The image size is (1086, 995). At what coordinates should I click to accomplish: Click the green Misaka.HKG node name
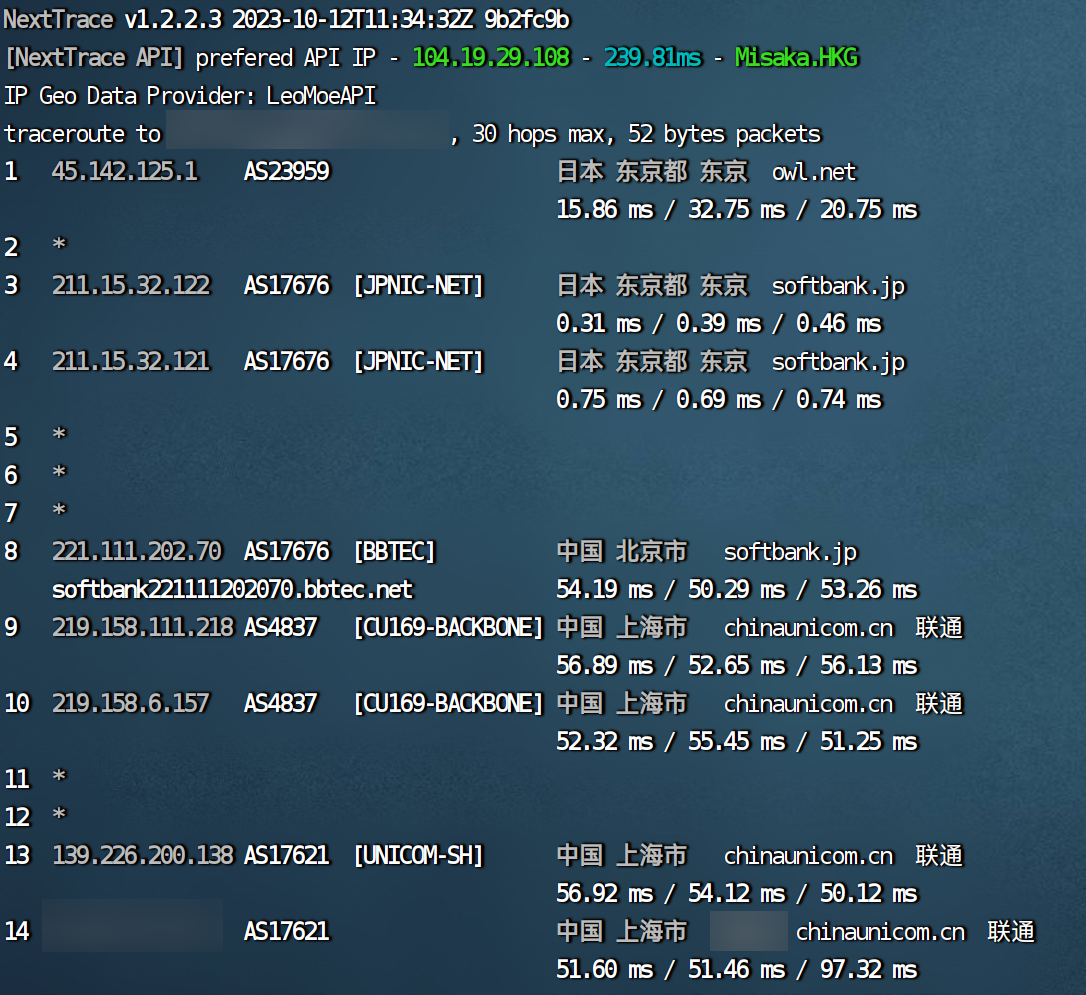796,58
